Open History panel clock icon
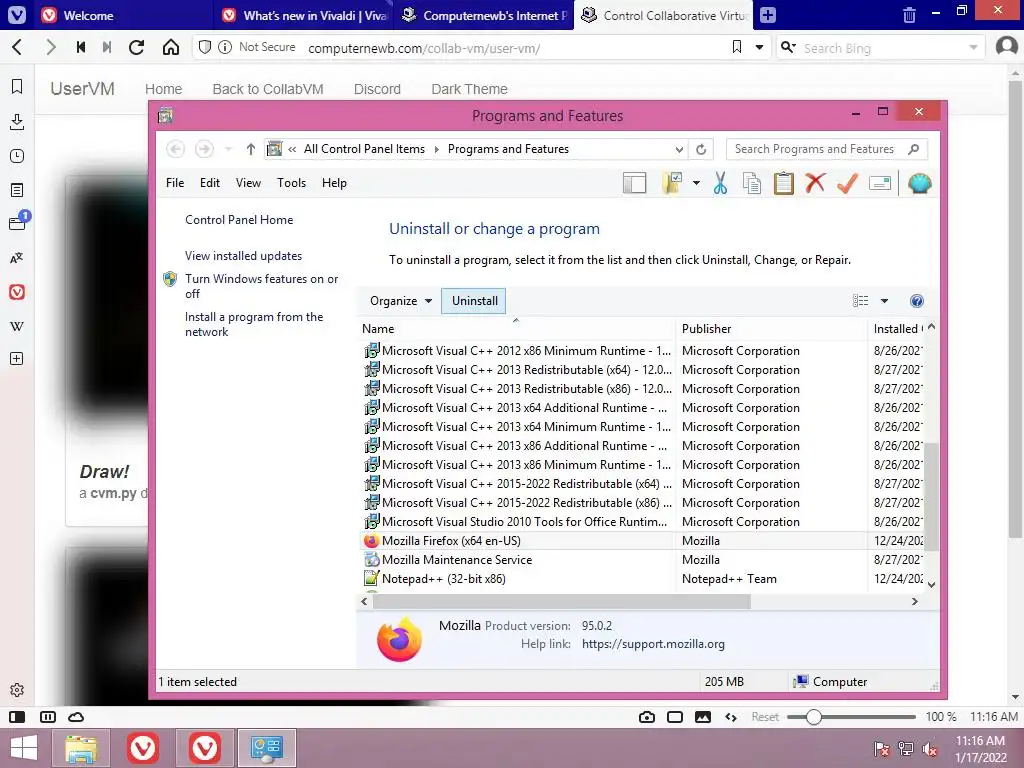The width and height of the screenshot is (1024, 768). [x=17, y=156]
